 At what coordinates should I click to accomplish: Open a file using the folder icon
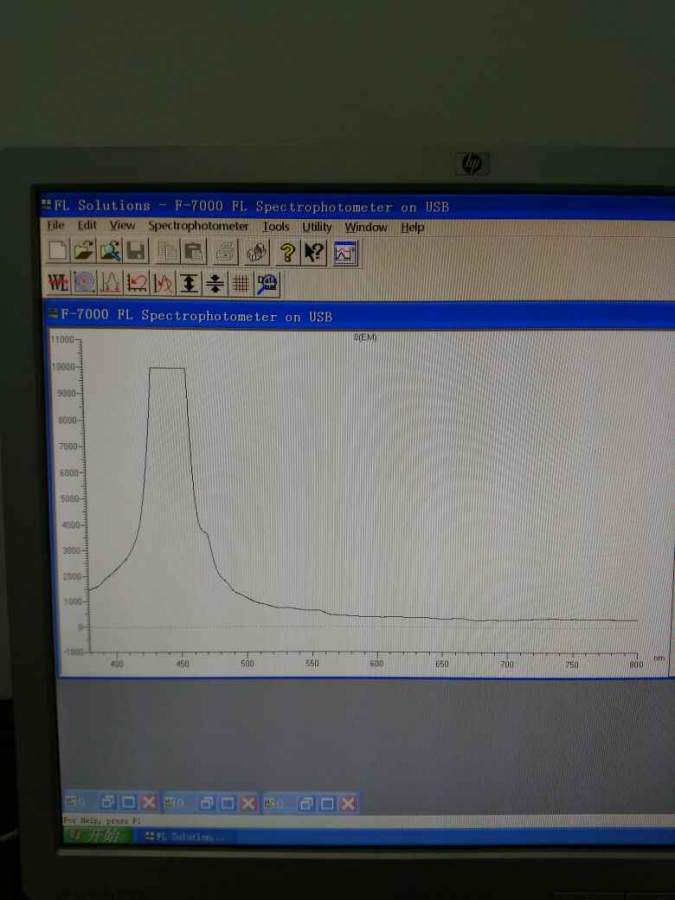pyautogui.click(x=84, y=251)
